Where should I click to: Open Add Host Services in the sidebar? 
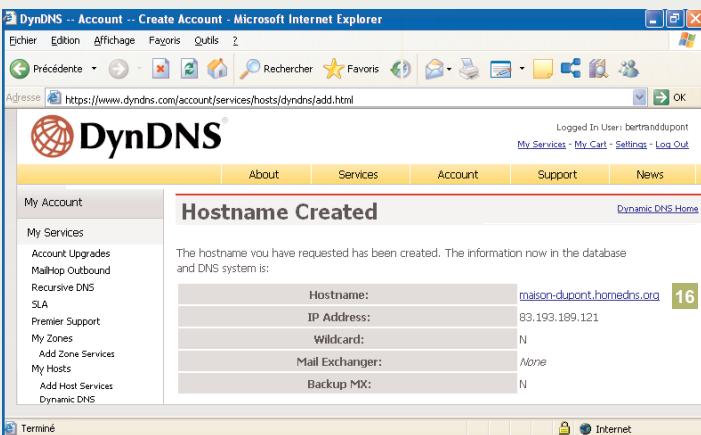coord(76,386)
